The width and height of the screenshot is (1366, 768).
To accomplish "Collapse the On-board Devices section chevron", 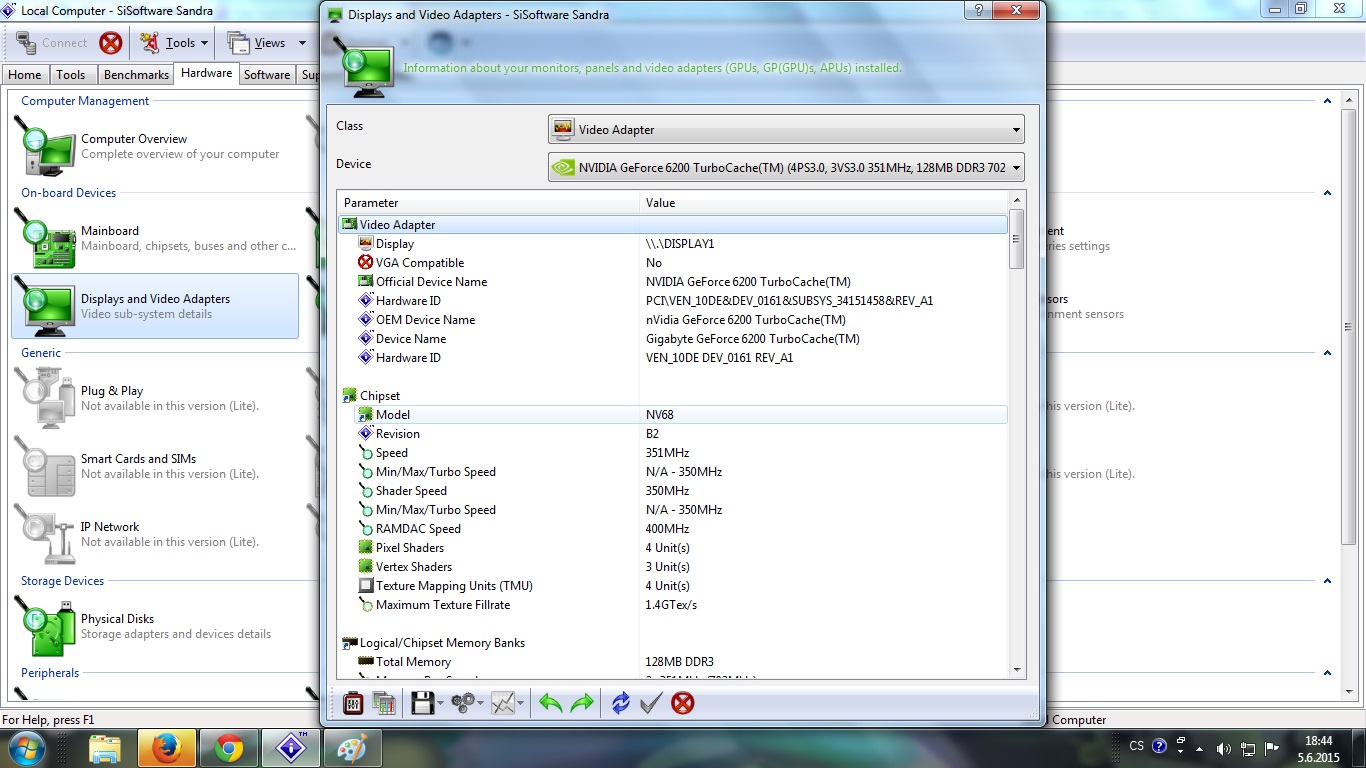I will pyautogui.click(x=1327, y=193).
